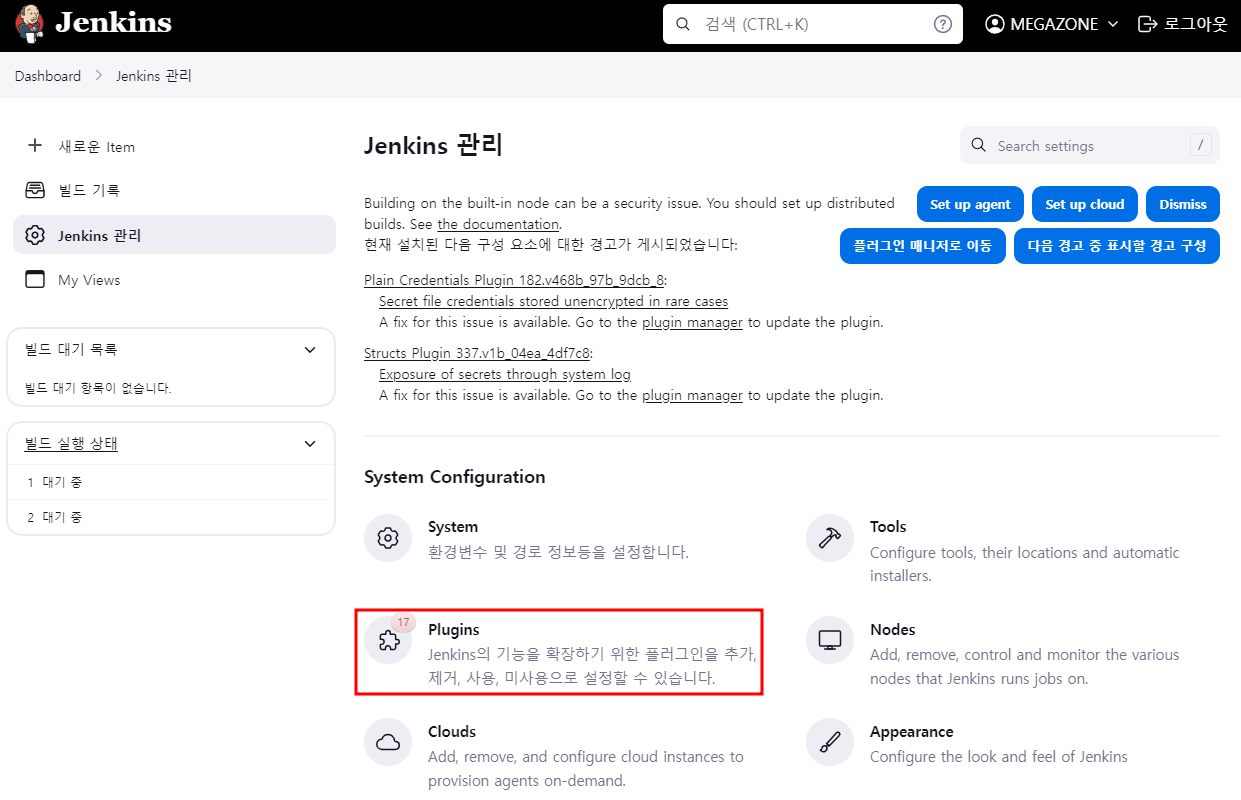Select 새로운 Item in the sidebar
The width and height of the screenshot is (1241, 800).
pos(174,146)
